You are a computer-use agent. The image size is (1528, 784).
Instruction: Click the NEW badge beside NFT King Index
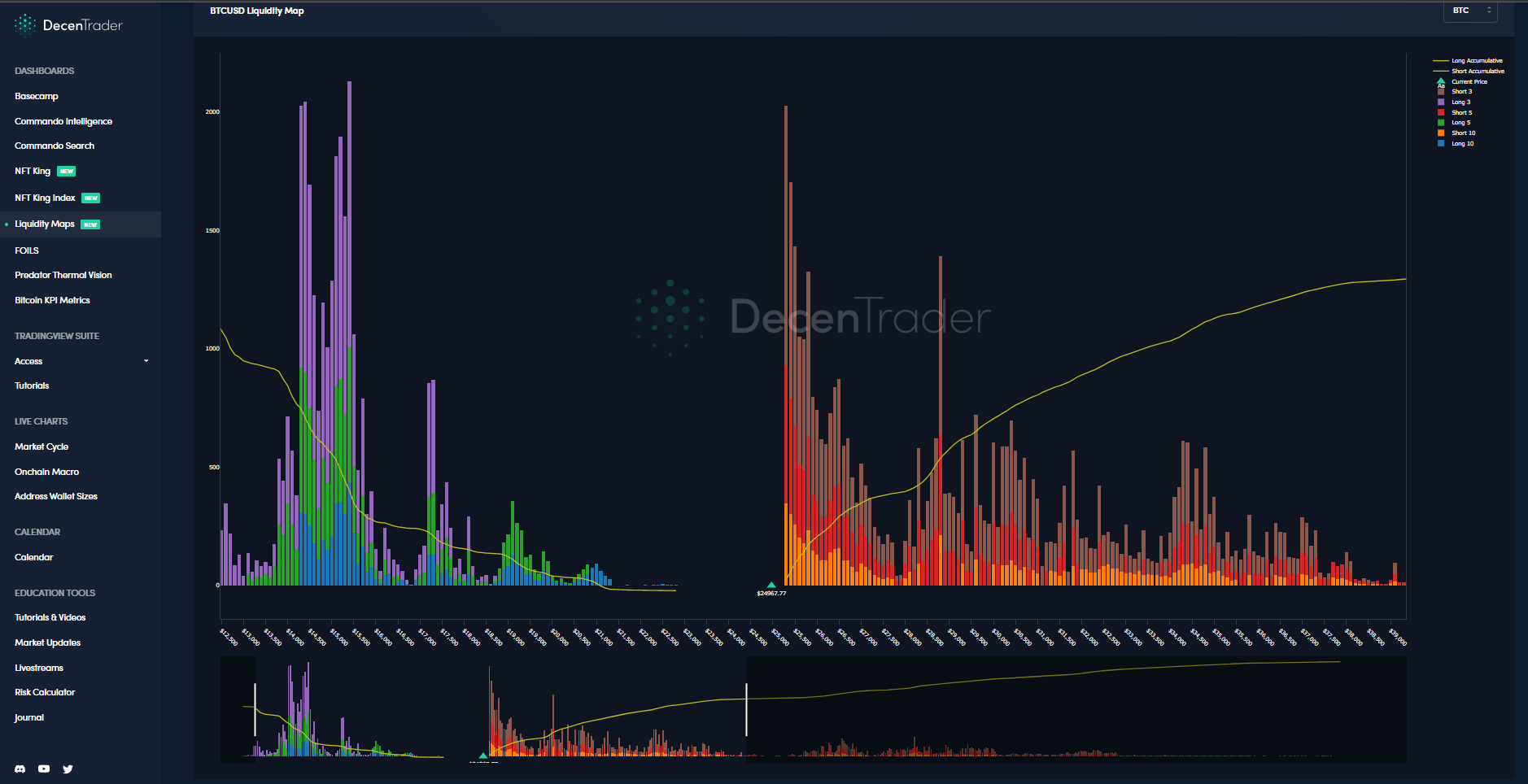point(91,198)
